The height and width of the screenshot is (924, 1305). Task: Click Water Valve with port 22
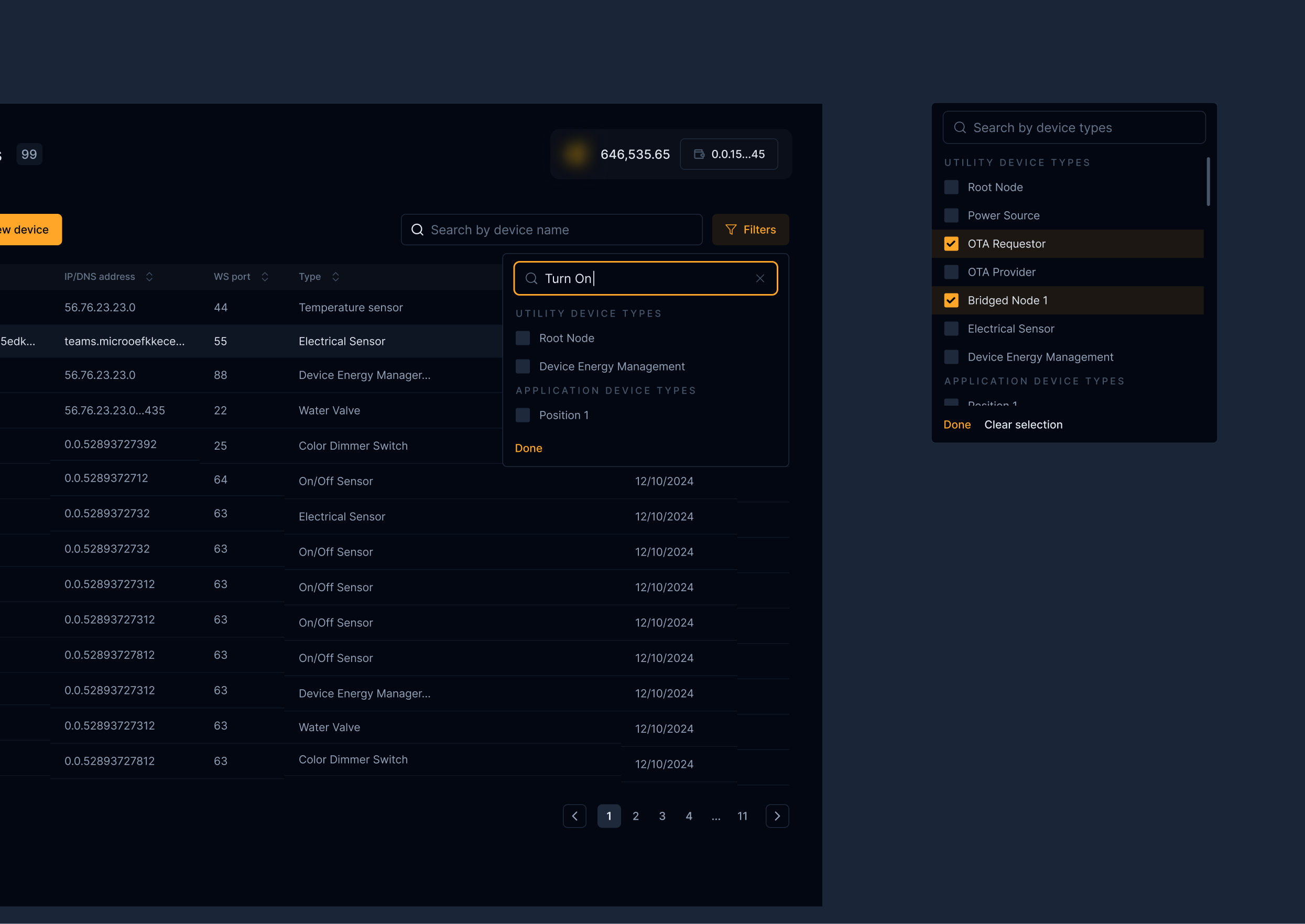[x=329, y=410]
